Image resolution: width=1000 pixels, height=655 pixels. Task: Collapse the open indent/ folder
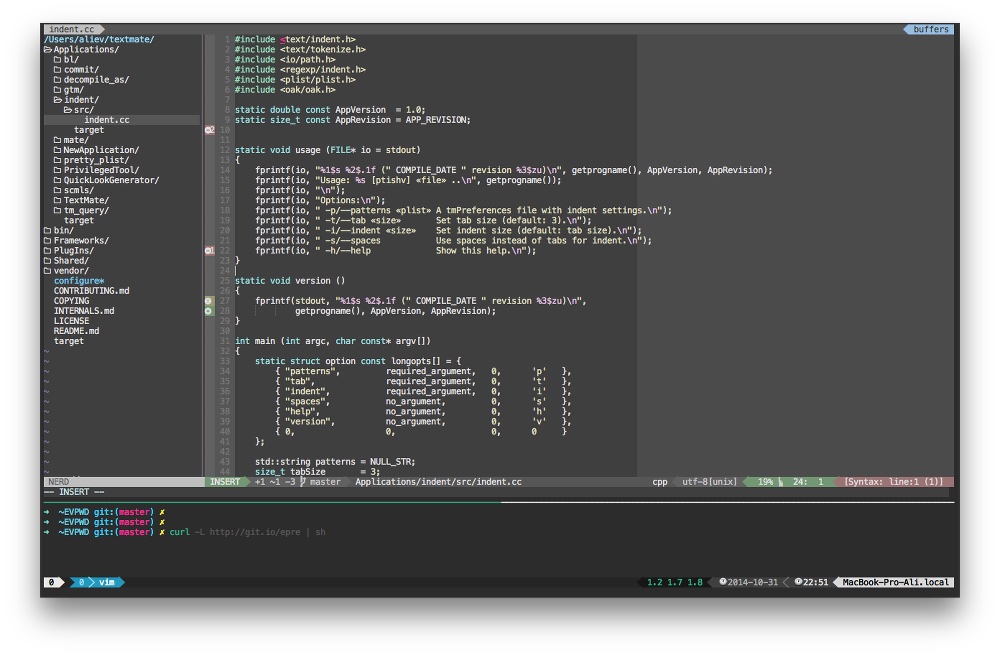pos(58,99)
